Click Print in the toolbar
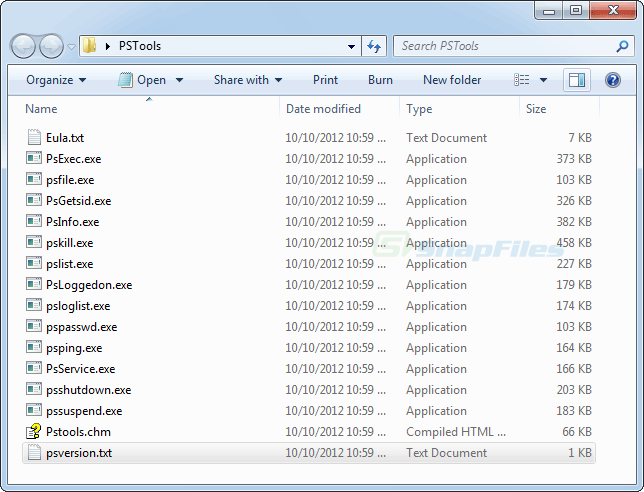 pyautogui.click(x=325, y=80)
